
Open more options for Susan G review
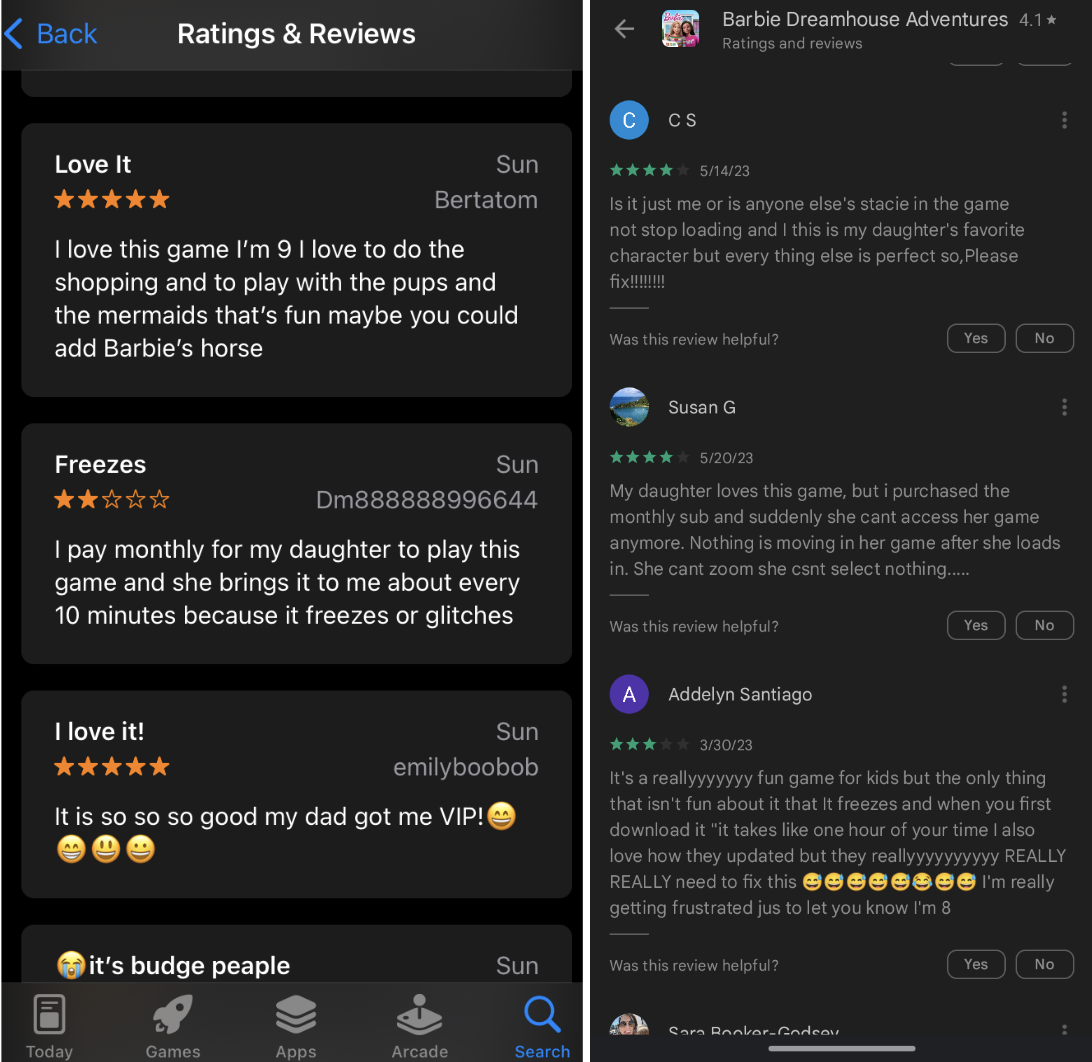pos(1064,407)
